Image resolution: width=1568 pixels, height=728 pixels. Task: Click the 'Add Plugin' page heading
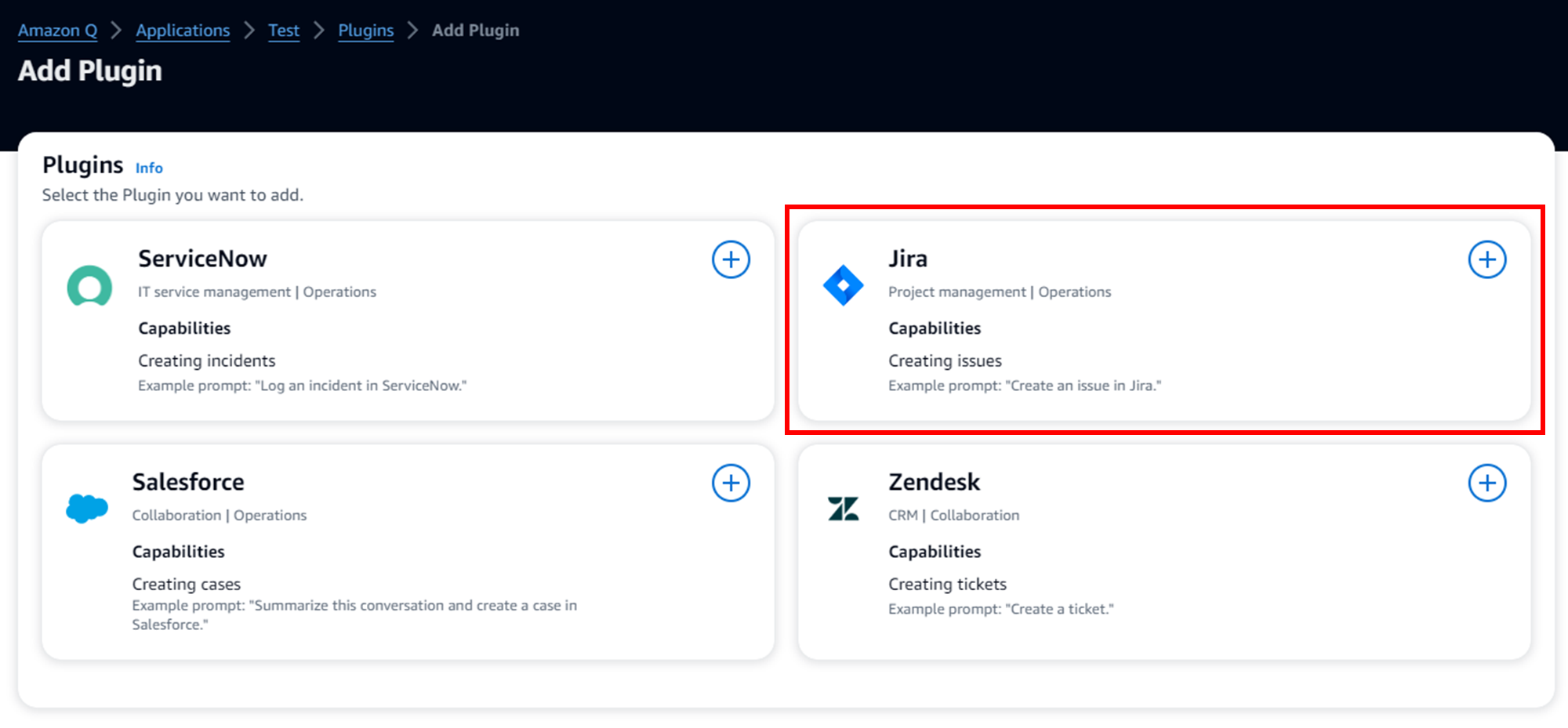90,71
